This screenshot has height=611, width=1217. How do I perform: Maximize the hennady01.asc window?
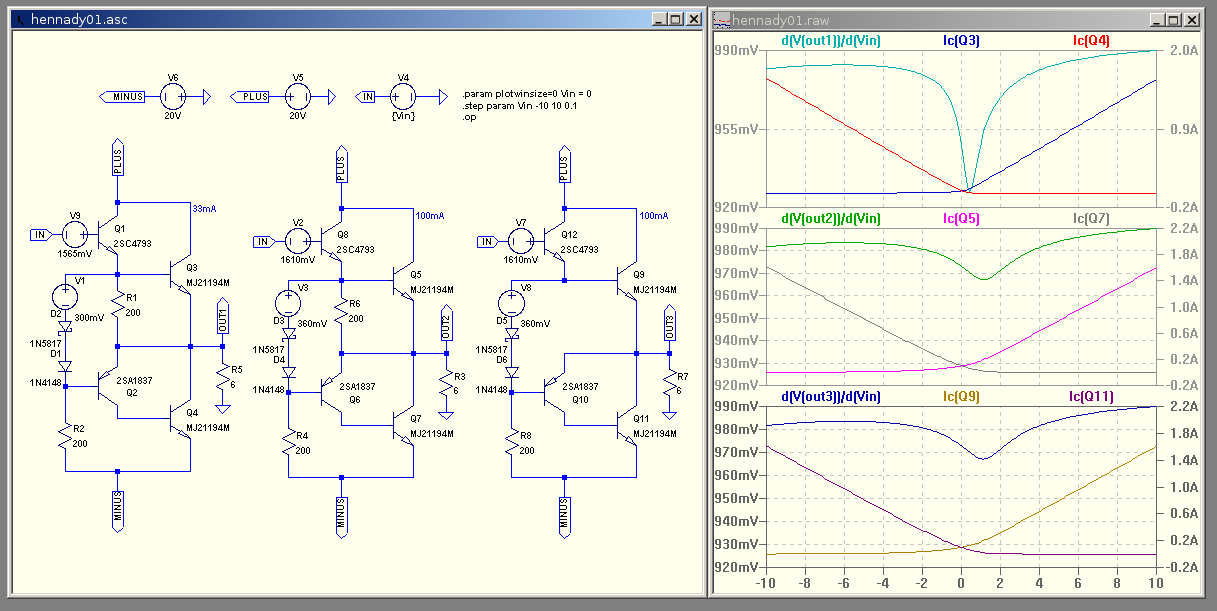[x=675, y=19]
